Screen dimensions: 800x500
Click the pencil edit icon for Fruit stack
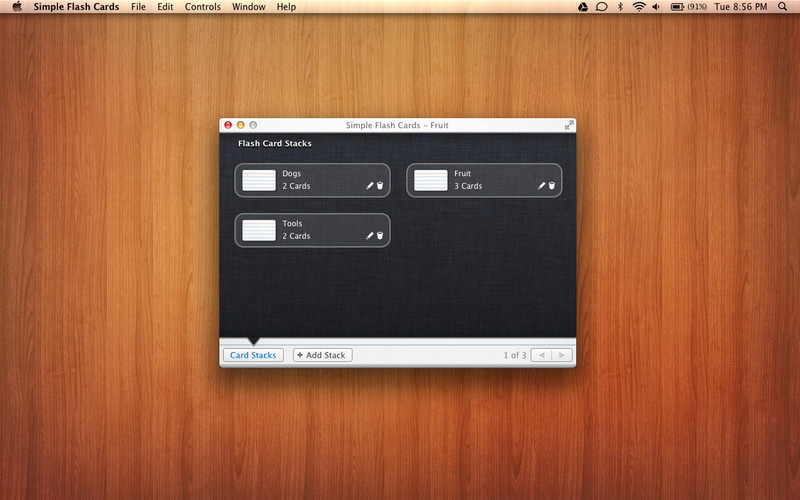541,186
